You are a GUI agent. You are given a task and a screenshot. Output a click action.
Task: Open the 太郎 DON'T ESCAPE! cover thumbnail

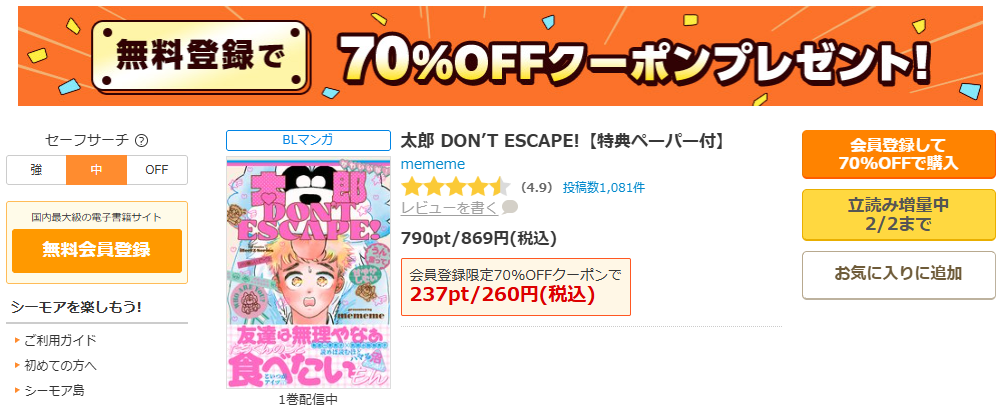[x=308, y=272]
